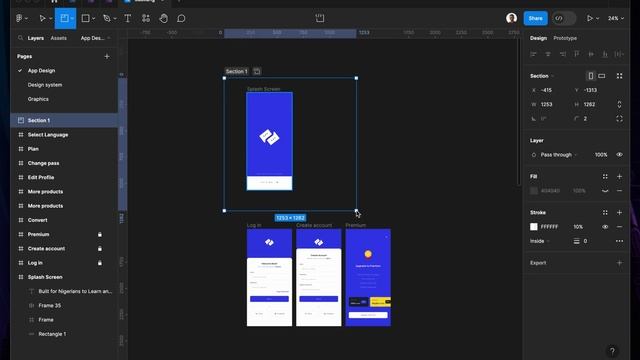The width and height of the screenshot is (640, 360).
Task: Click the white FFFFFF stroke color swatch
Action: (533, 227)
